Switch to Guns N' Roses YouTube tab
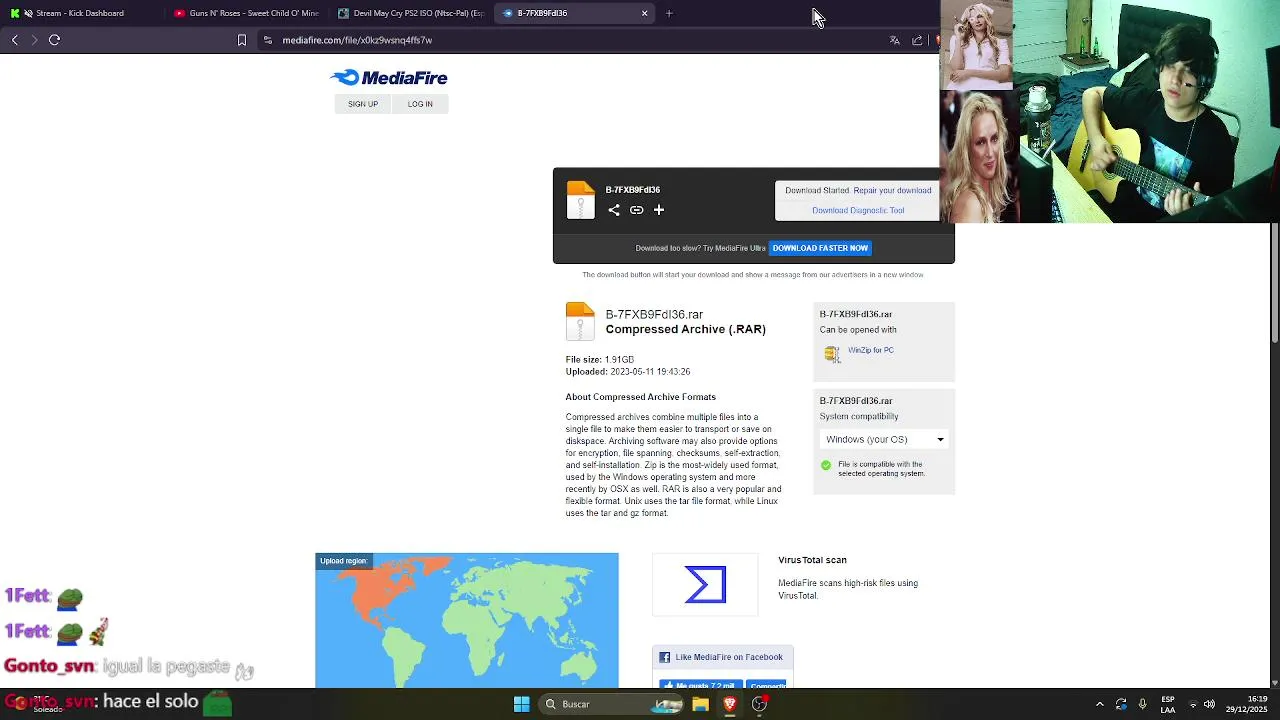 (x=247, y=13)
